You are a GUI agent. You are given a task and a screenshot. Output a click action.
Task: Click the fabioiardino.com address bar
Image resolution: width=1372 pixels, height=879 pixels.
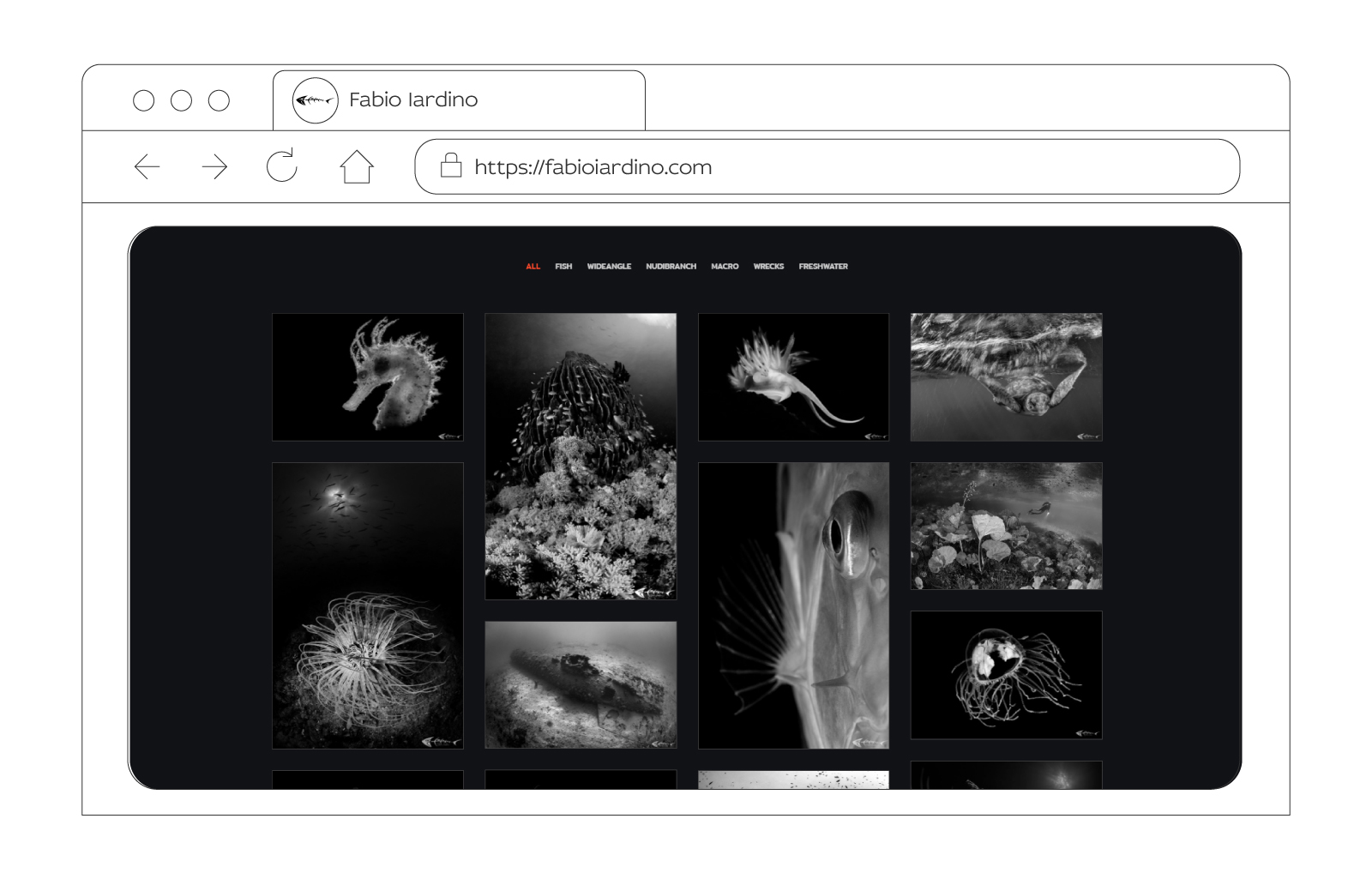point(827,167)
